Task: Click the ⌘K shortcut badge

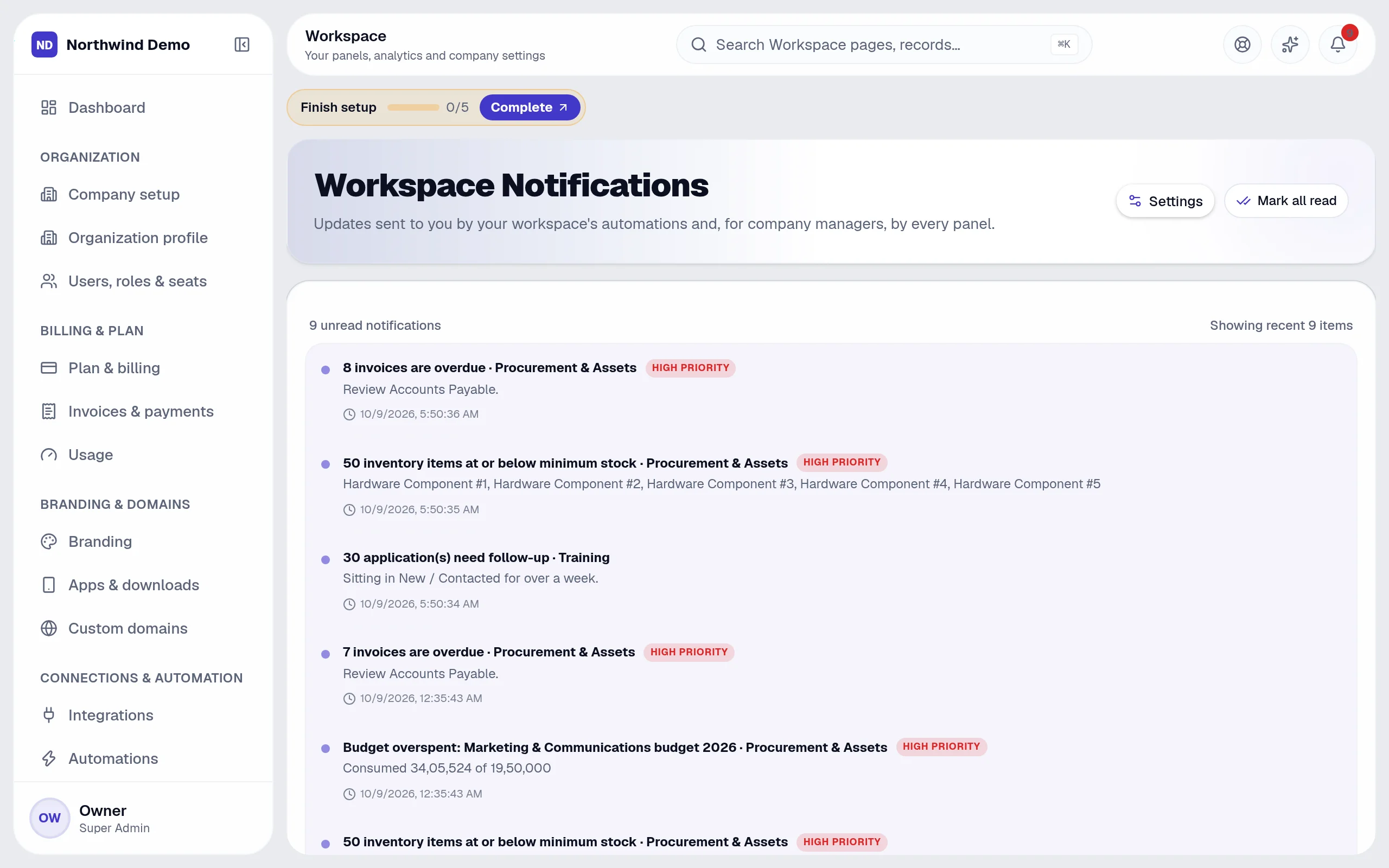Action: [x=1063, y=44]
